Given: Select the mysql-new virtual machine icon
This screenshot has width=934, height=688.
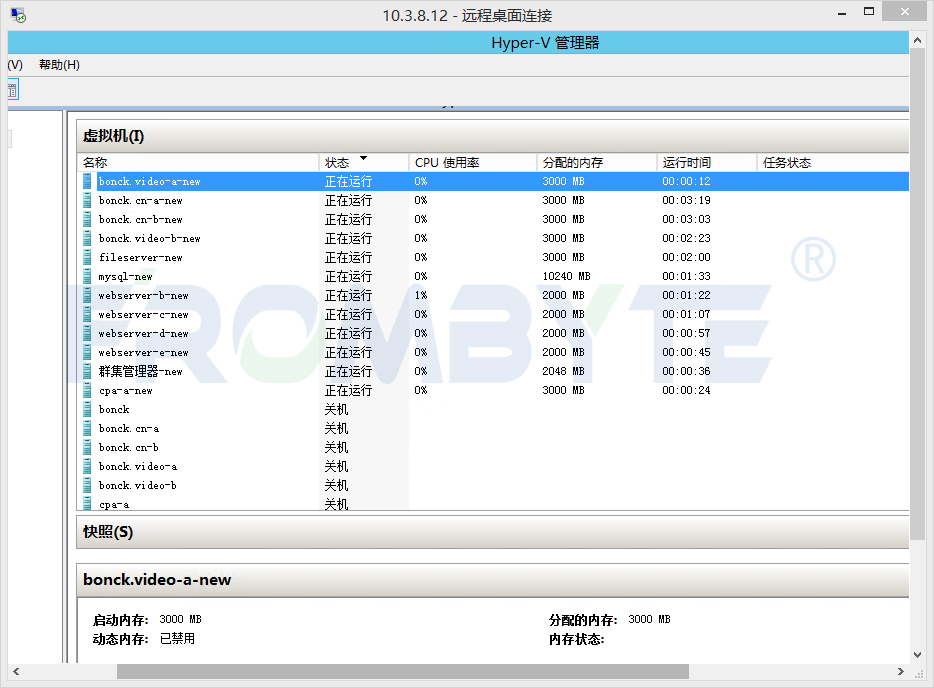Looking at the screenshot, I should (87, 276).
